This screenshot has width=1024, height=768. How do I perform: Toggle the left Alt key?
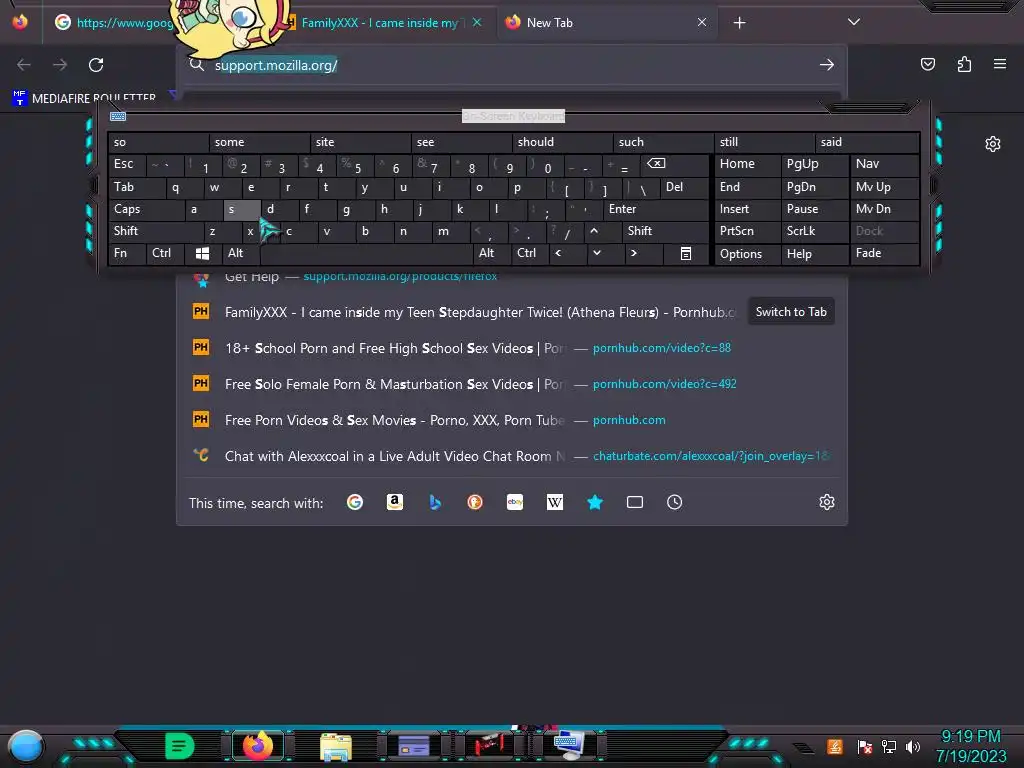pos(240,253)
